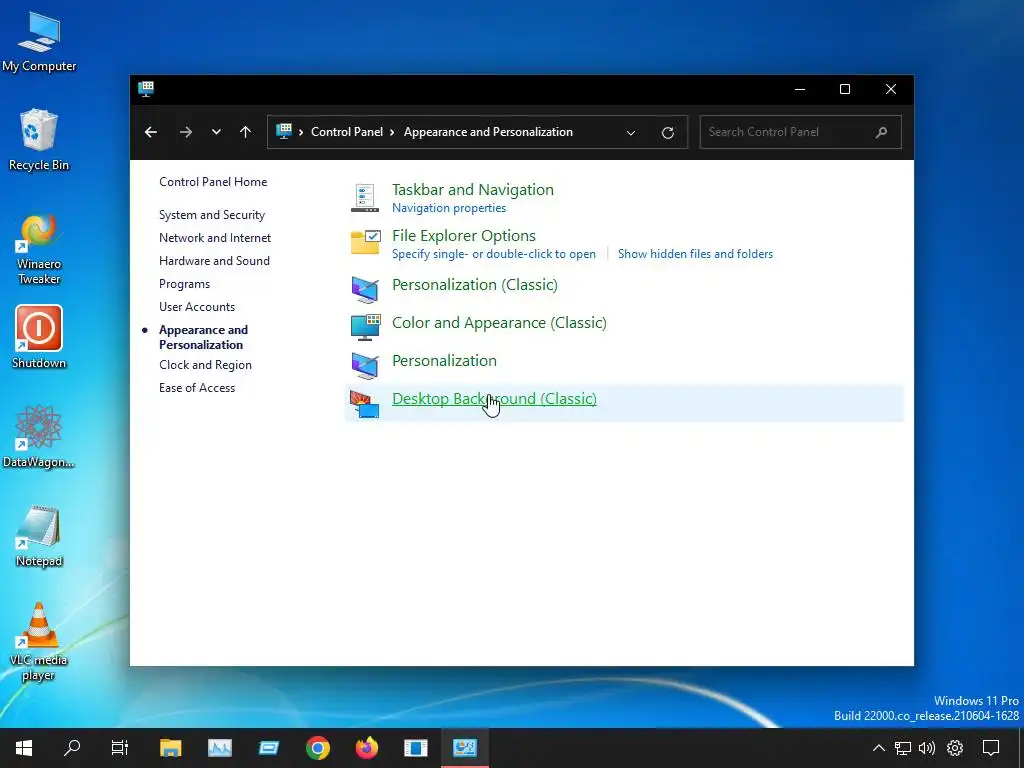Click the active Control Panel taskbar button
The height and width of the screenshot is (768, 1024).
pos(464,748)
